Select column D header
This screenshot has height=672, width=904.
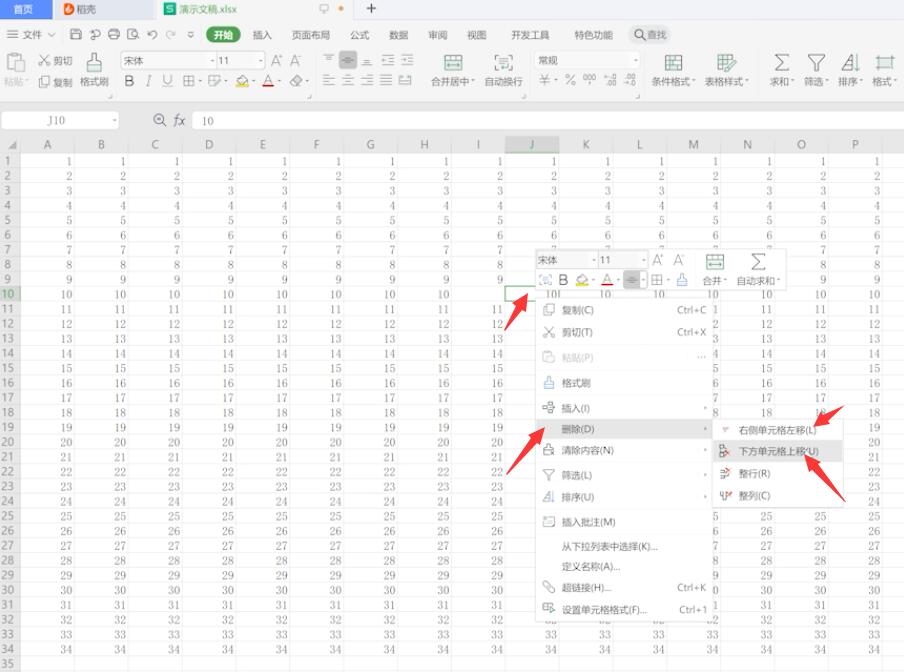coord(209,144)
